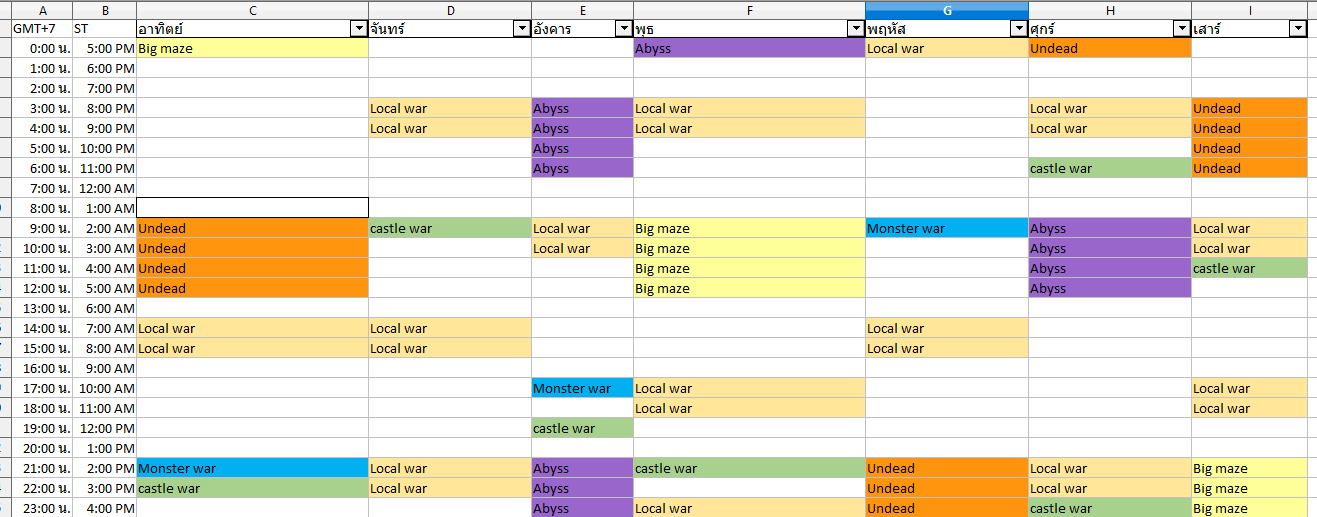1317x517 pixels.
Task: Expand the พฤหัส filter dropdown arrow
Action: pyautogui.click(x=1019, y=29)
